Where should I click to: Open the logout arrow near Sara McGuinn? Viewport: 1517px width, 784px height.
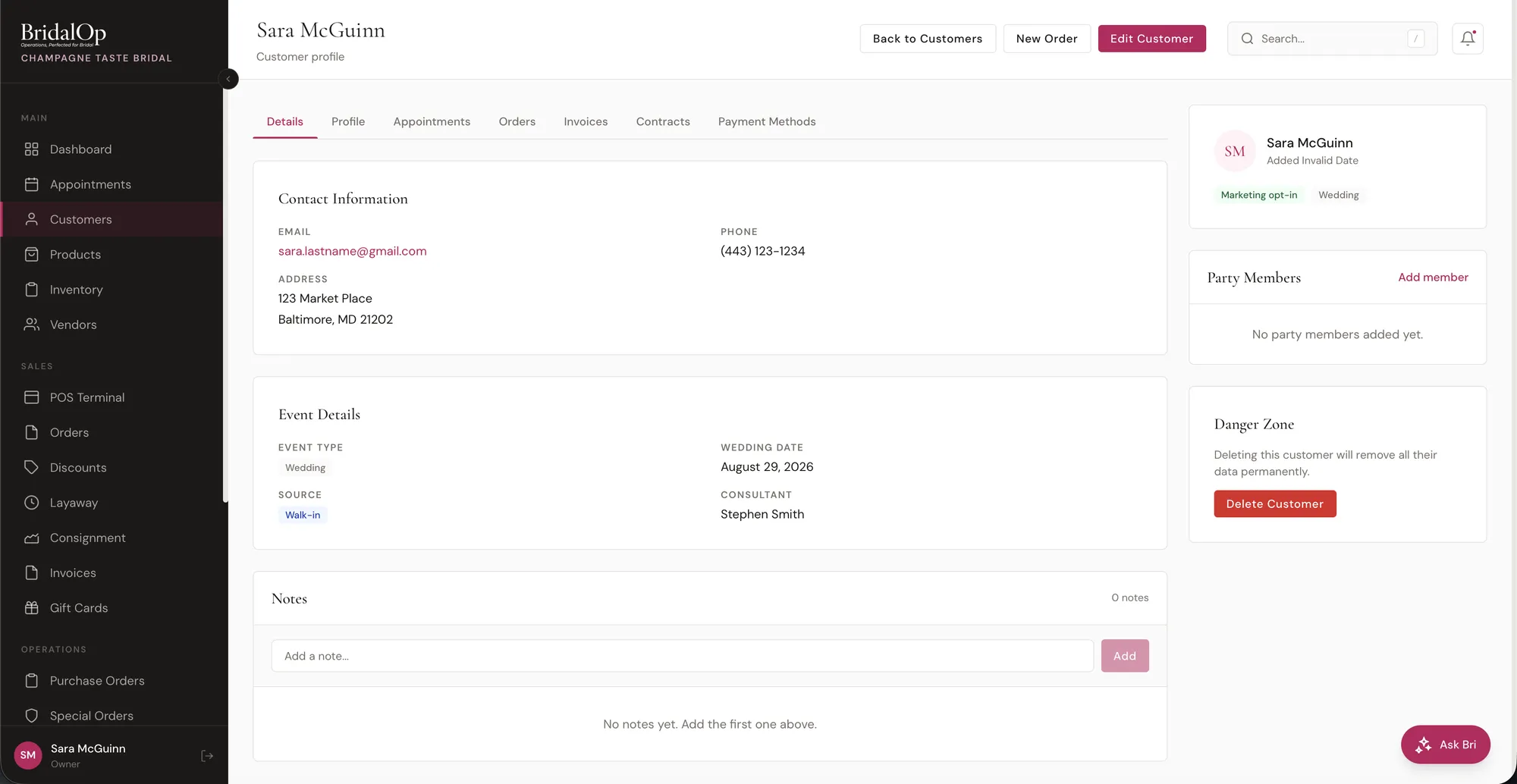(x=207, y=756)
